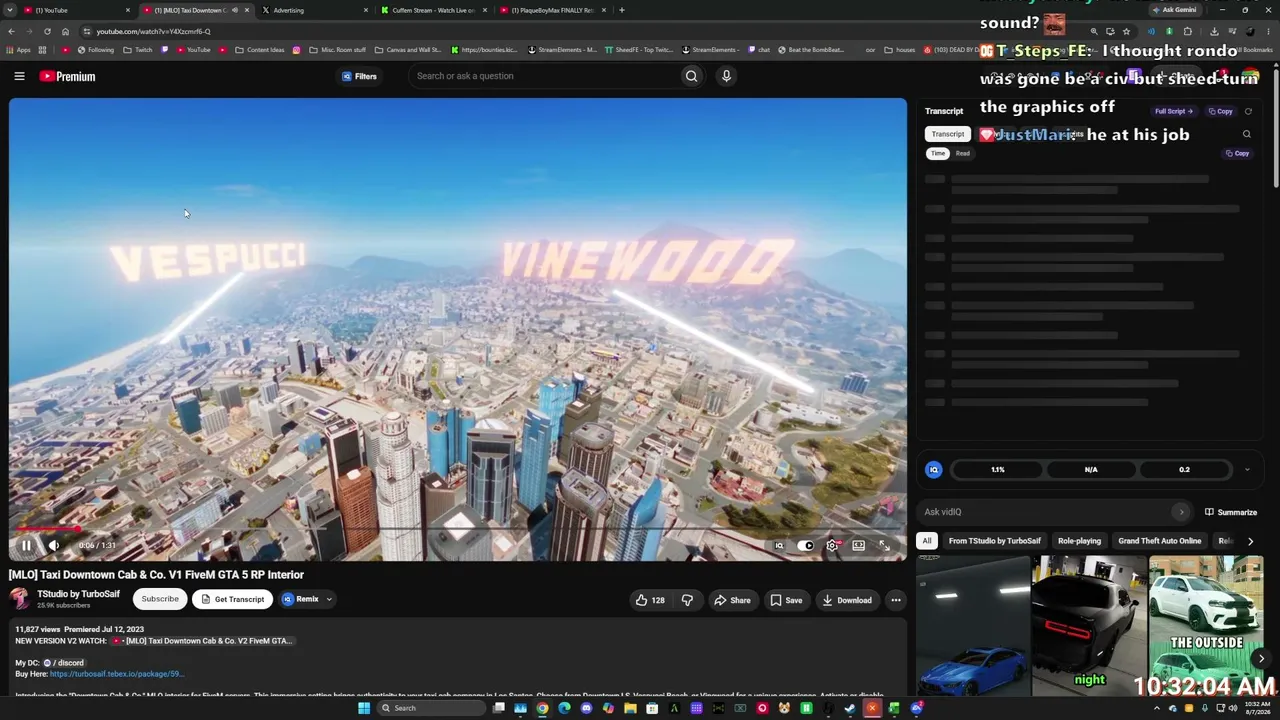Copy transcript using top Copy button
1280x720 pixels.
coord(1221,111)
